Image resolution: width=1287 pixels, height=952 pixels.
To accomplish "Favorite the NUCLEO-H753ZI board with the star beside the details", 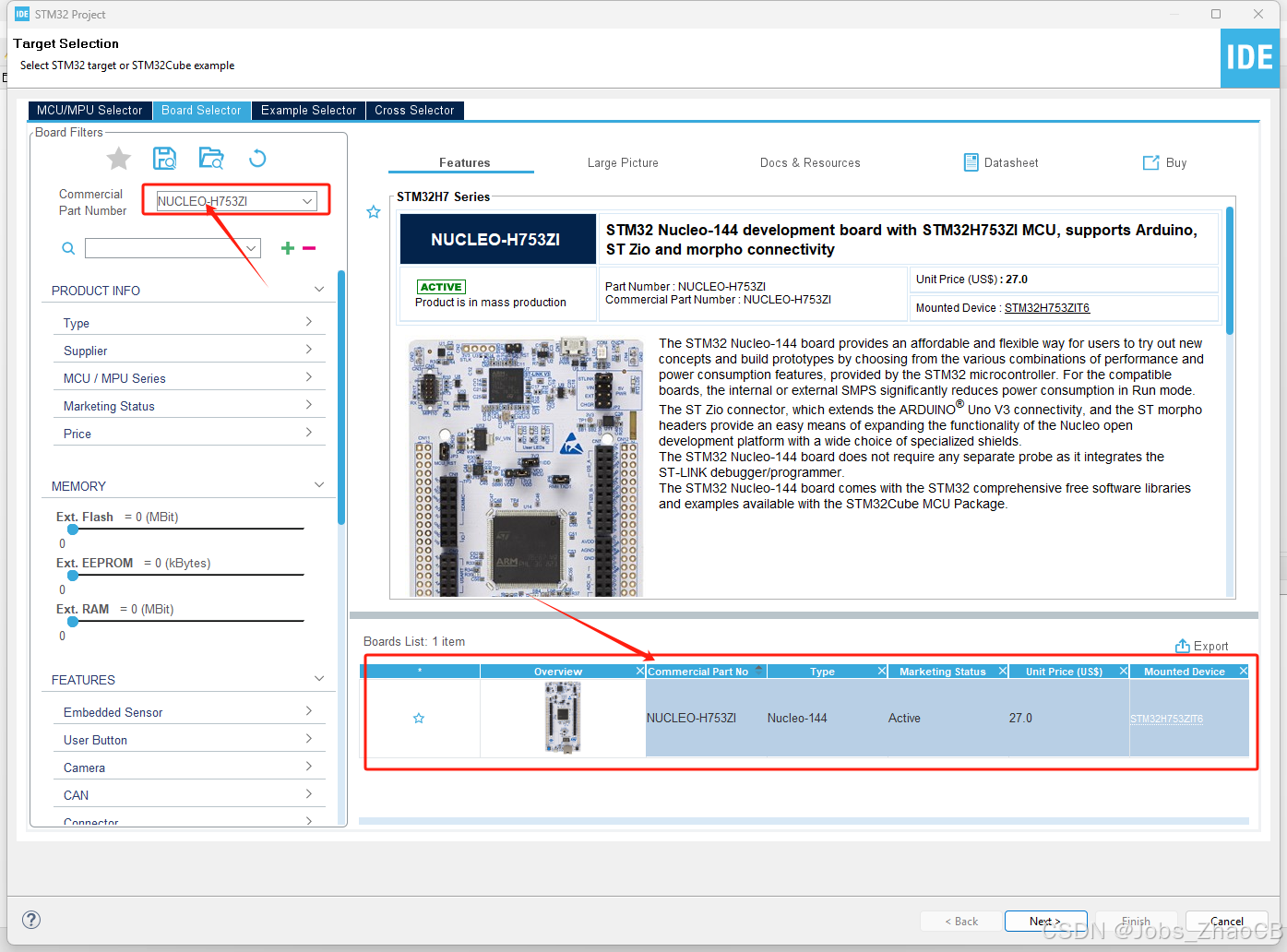I will [374, 212].
